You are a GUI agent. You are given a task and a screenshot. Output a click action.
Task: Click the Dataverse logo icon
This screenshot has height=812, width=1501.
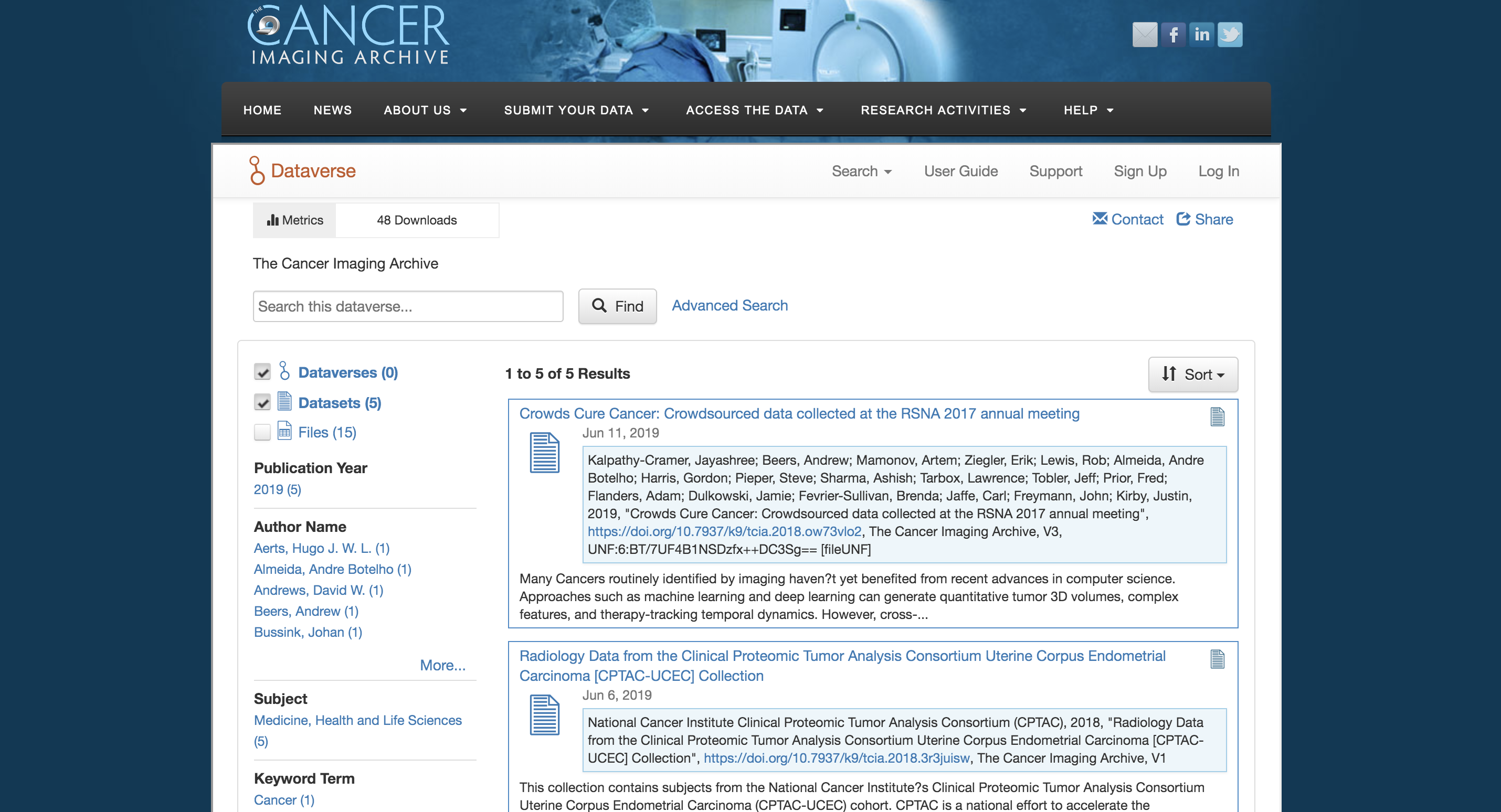click(257, 170)
